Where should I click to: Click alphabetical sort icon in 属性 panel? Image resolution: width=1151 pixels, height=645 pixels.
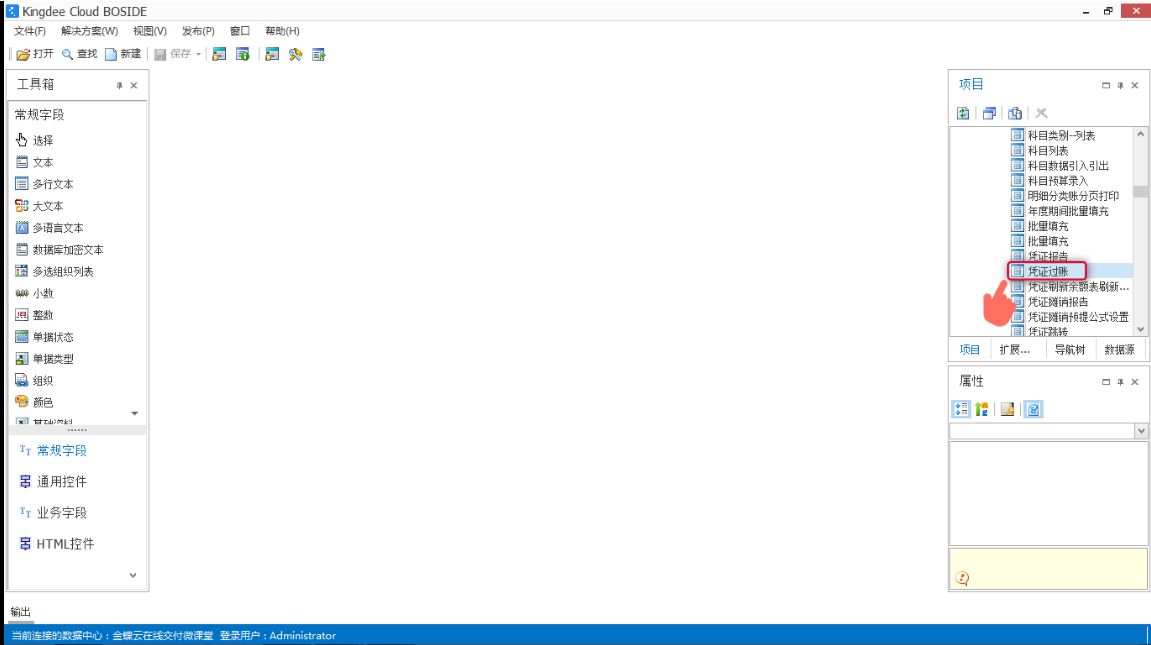coord(982,409)
